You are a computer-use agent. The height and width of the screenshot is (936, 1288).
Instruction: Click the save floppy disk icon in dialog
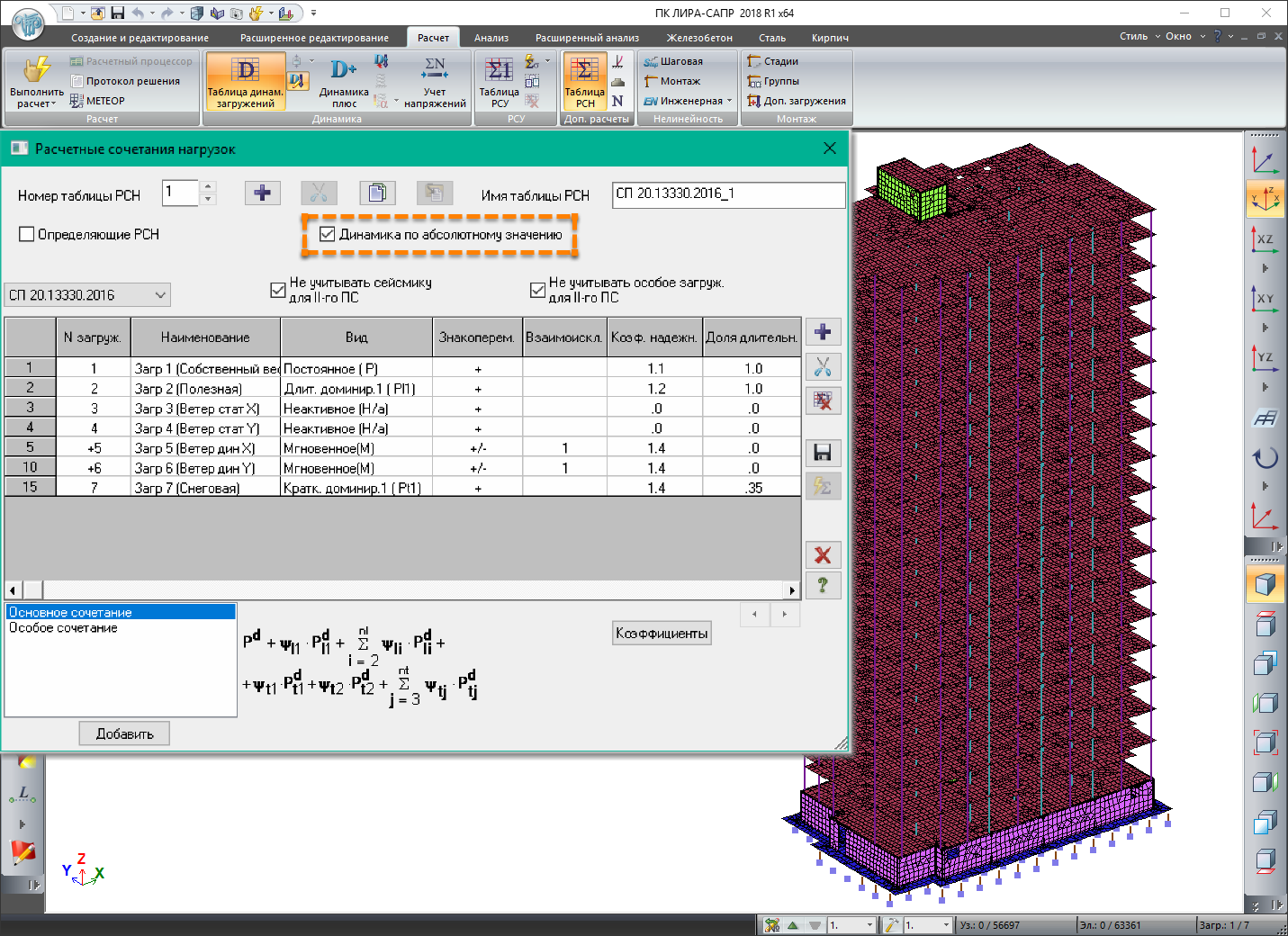(822, 453)
